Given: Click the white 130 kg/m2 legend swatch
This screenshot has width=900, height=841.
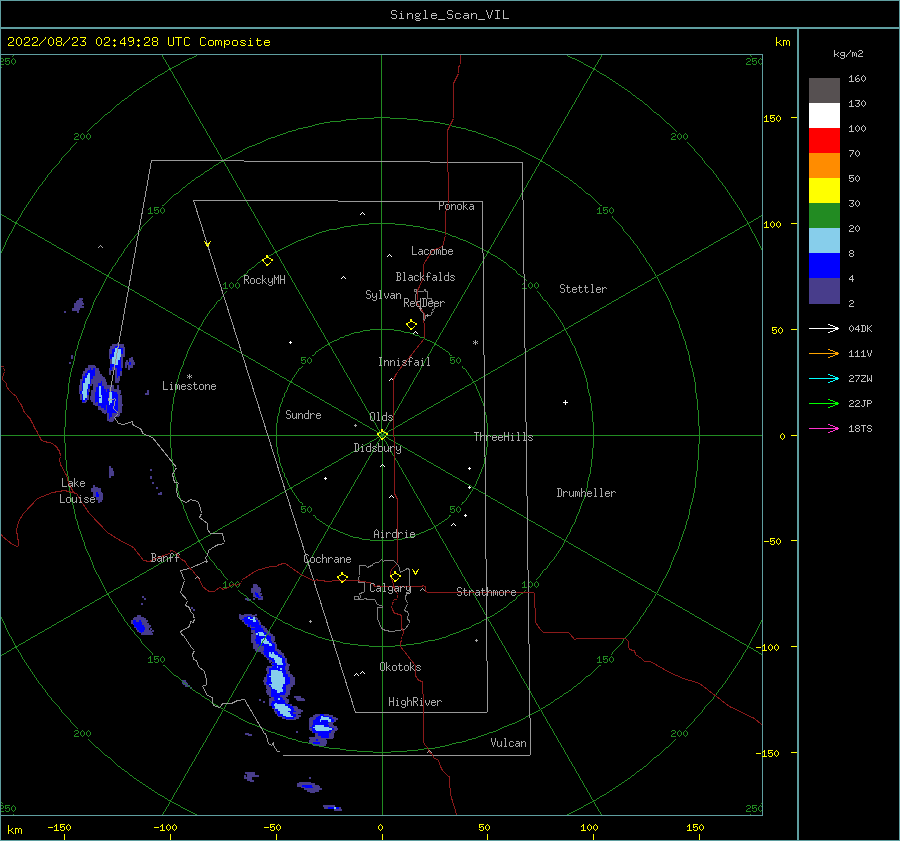Looking at the screenshot, I should (x=824, y=115).
